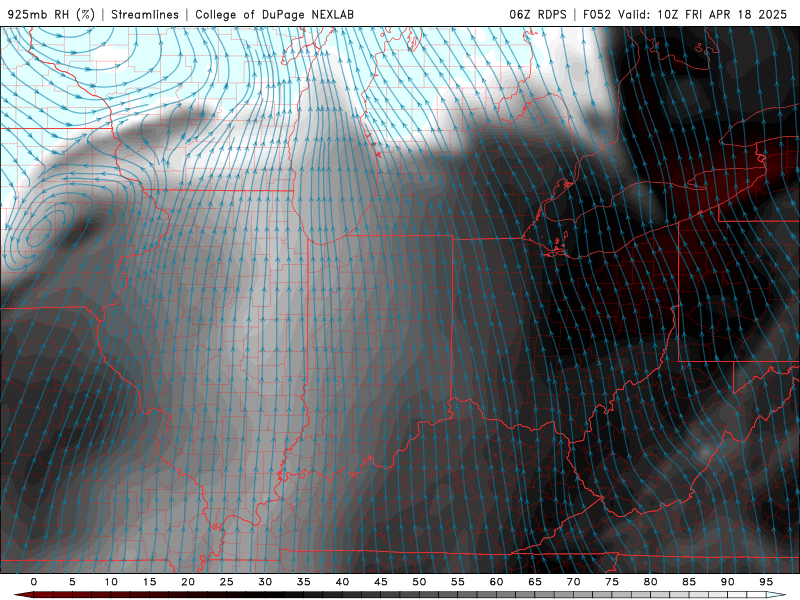Select the "Streamlines" label in header
Image resolution: width=800 pixels, height=600 pixels.
coord(145,15)
